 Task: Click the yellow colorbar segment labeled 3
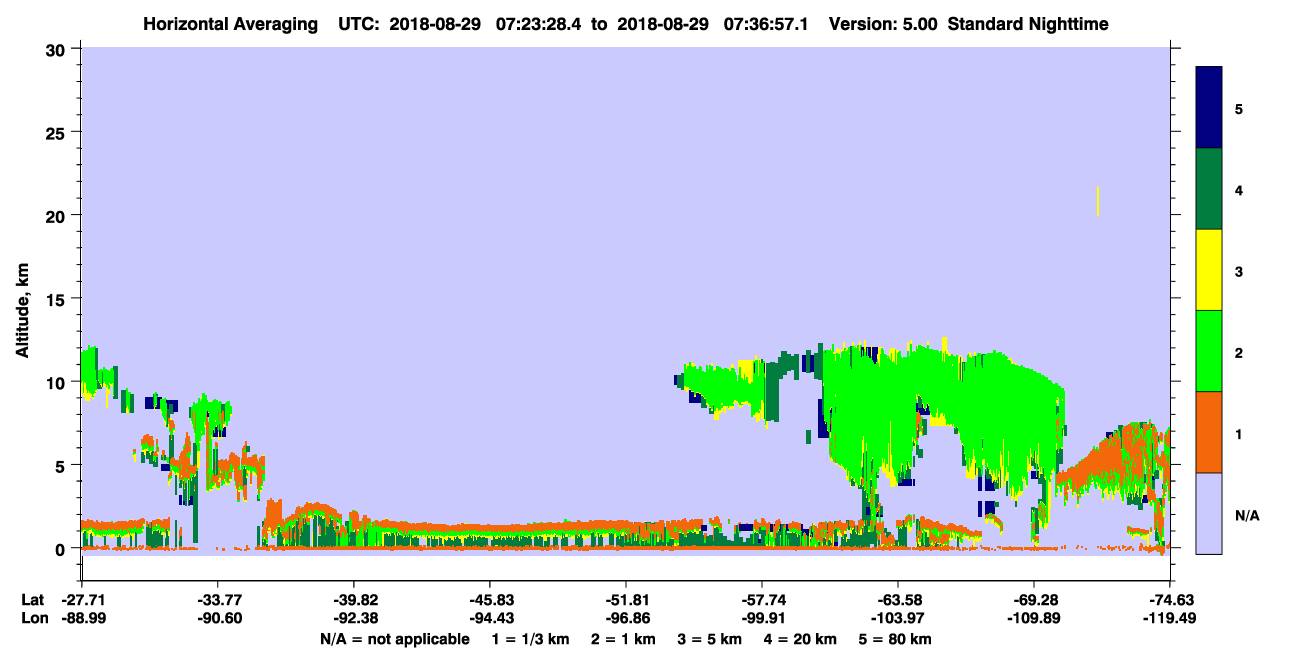pyautogui.click(x=1209, y=270)
